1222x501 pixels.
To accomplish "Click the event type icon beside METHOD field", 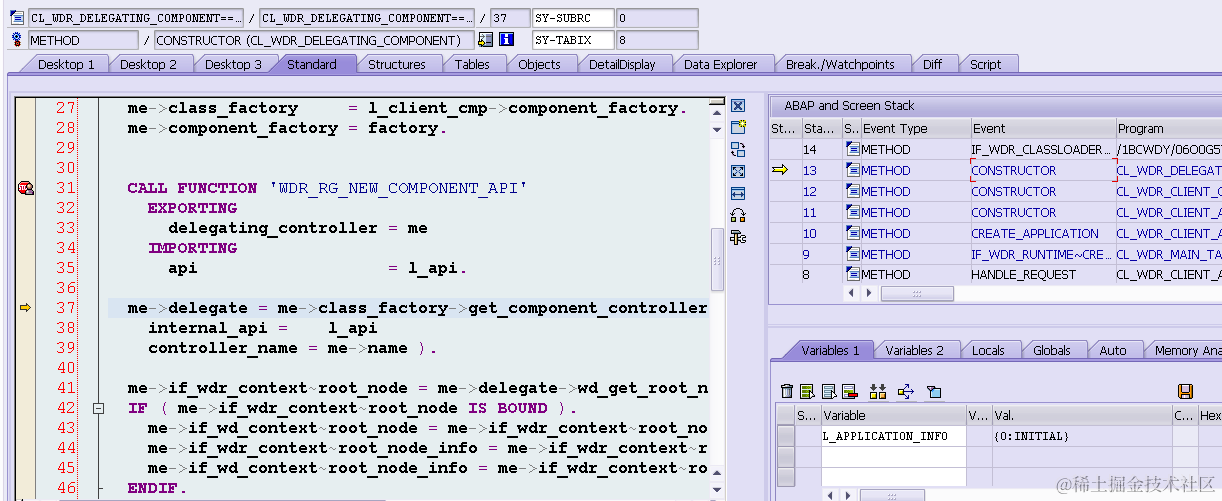I will [16, 40].
